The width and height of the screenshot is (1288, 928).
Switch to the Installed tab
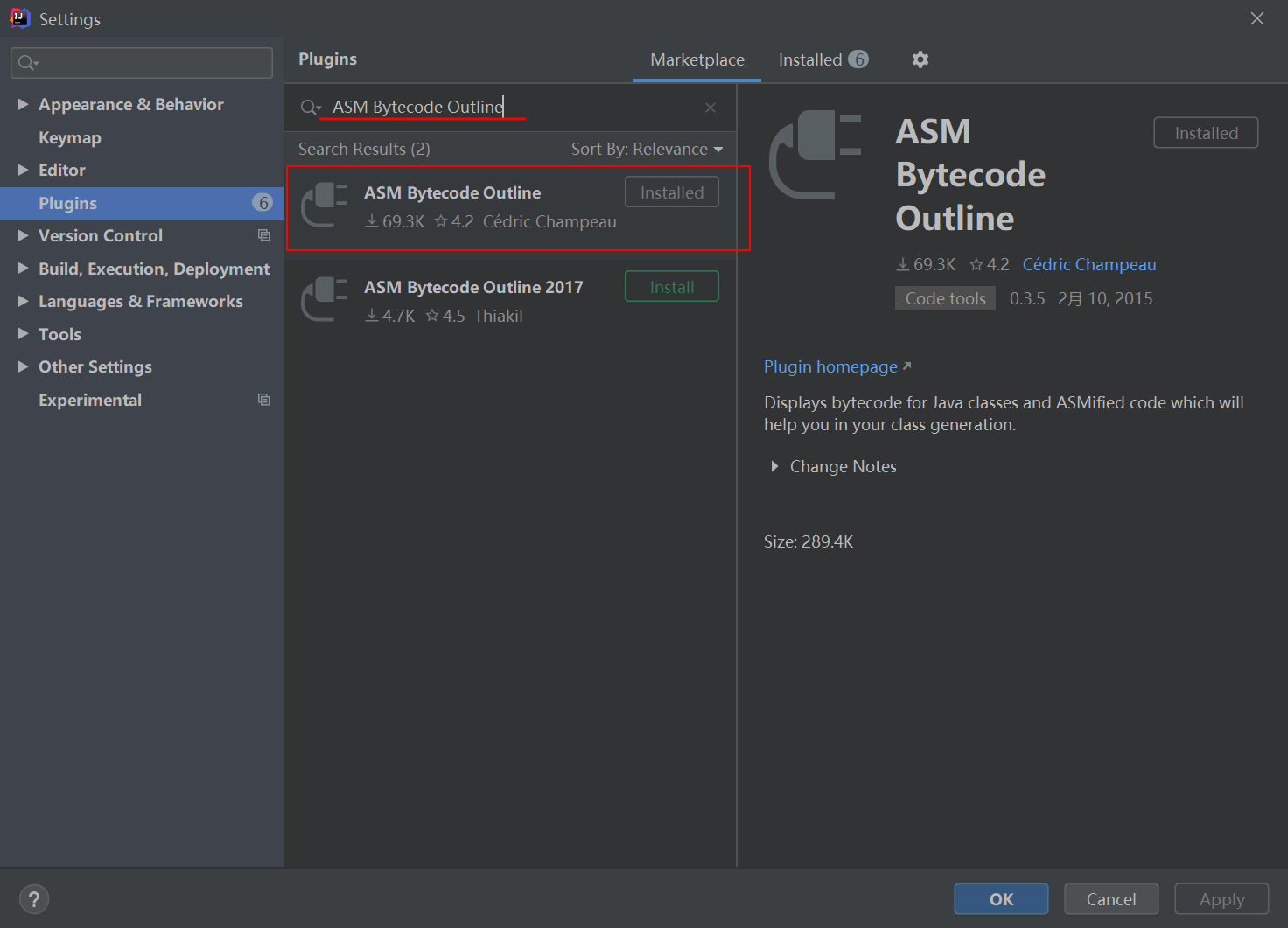pos(822,59)
